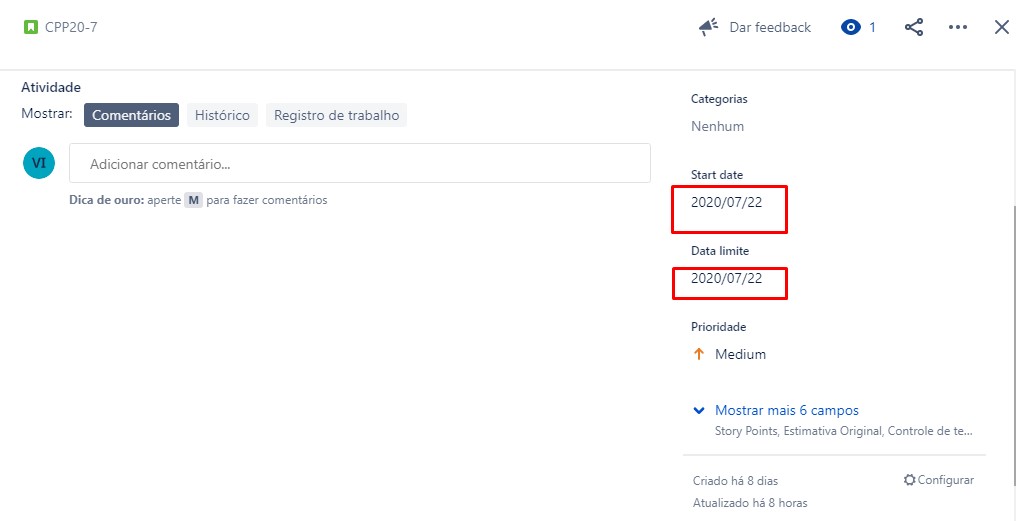
Task: Click the Atividade section heading
Action: point(51,87)
